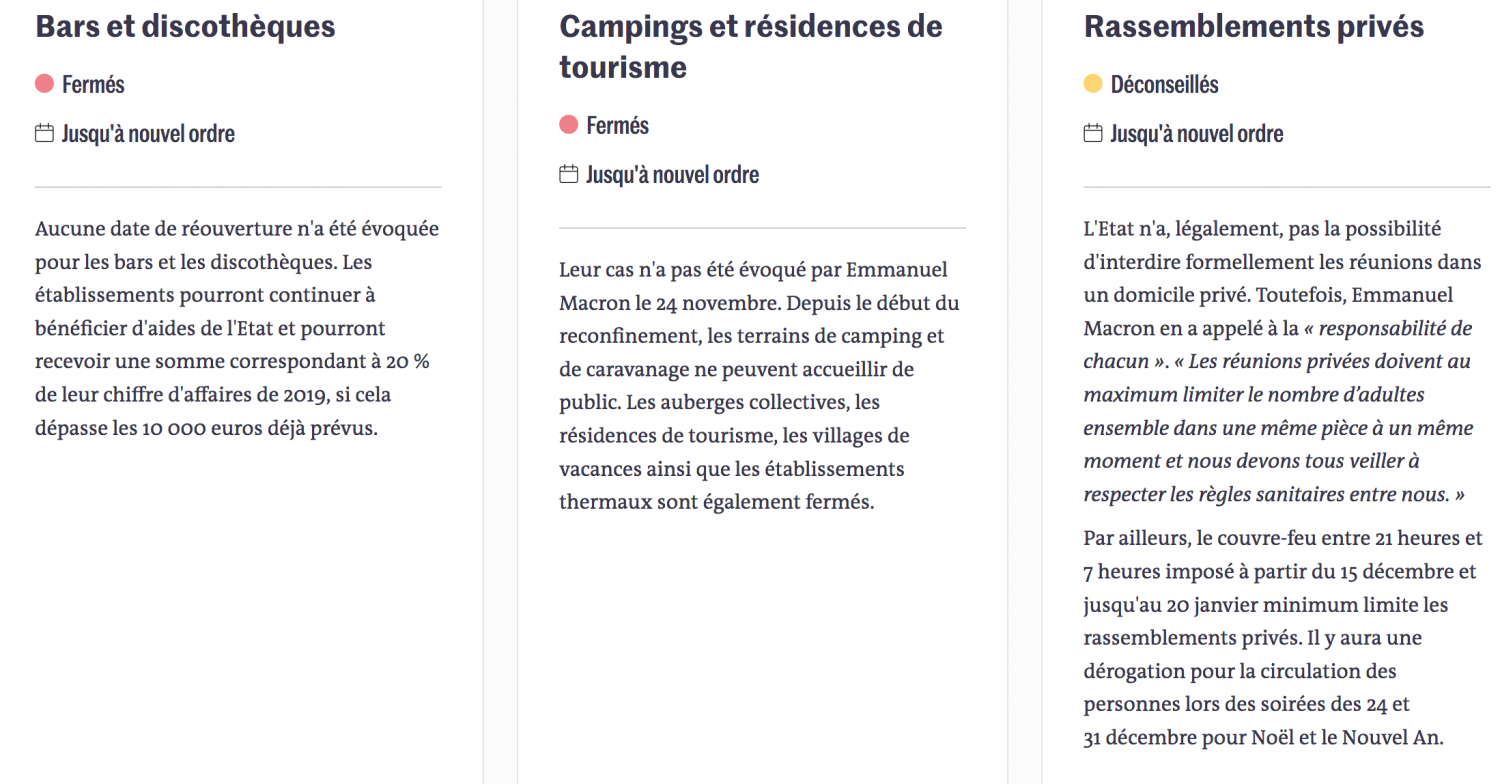
Task: Click the couvre-feu paragraph about 21 heures
Action: [1283, 638]
